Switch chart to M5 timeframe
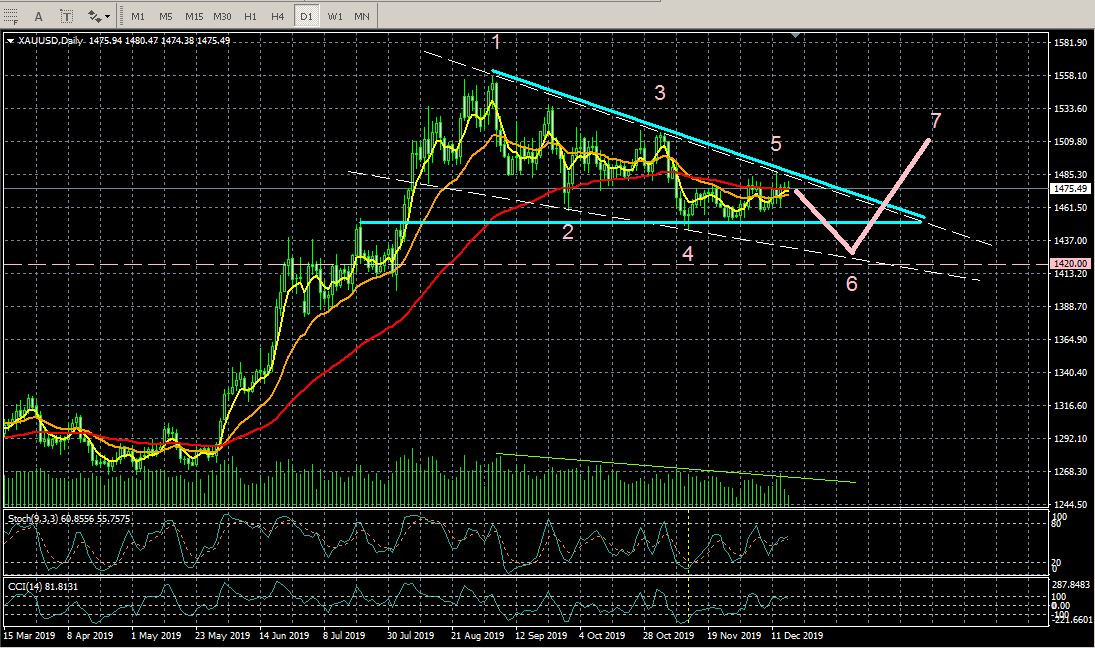 point(166,16)
